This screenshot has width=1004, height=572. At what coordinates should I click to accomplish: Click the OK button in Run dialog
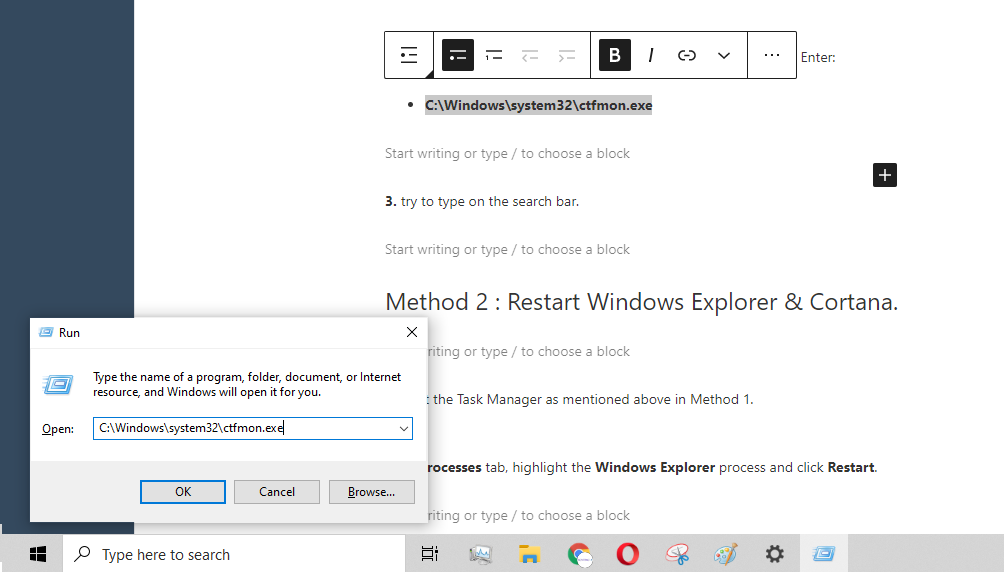pyautogui.click(x=183, y=491)
